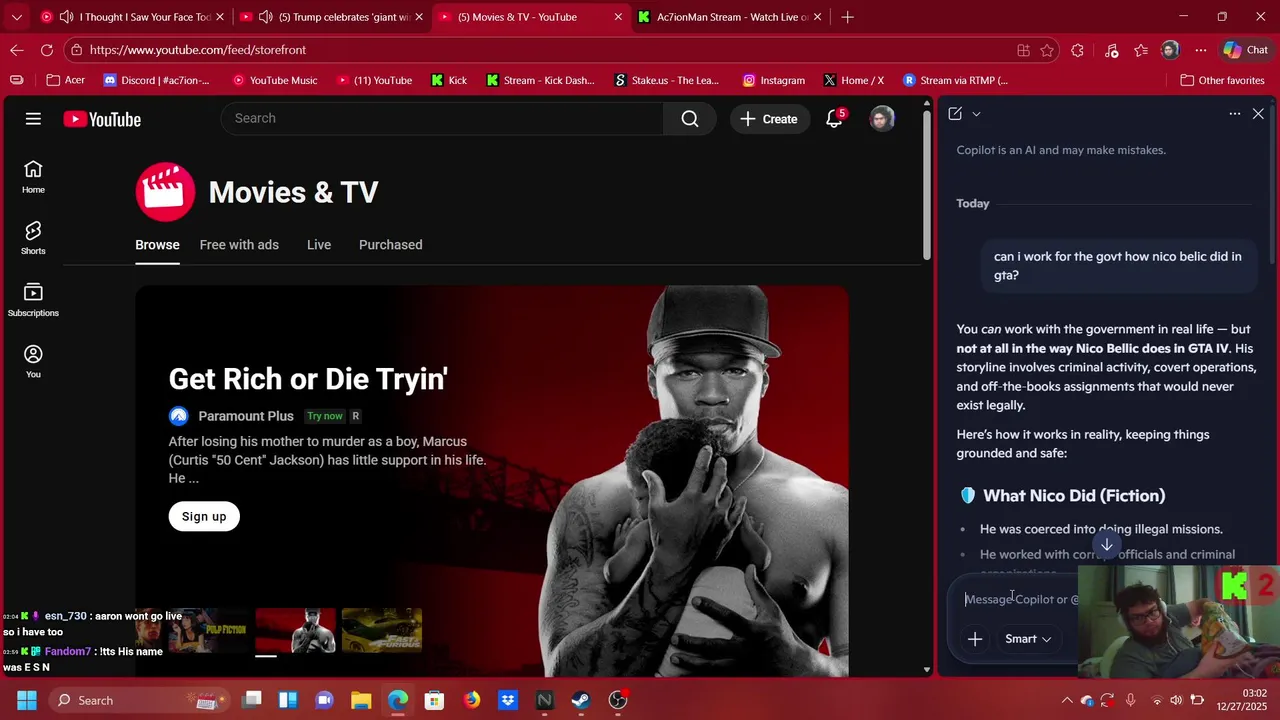
Task: Mute the Trump celebrates tab audio
Action: pos(265,17)
